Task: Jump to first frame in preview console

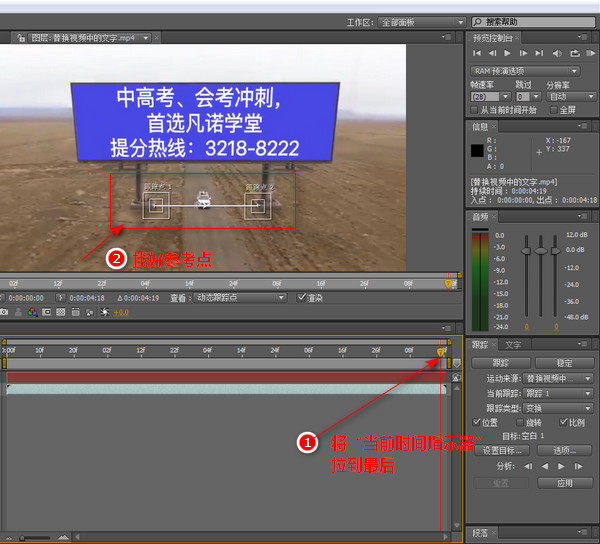Action: tap(477, 53)
